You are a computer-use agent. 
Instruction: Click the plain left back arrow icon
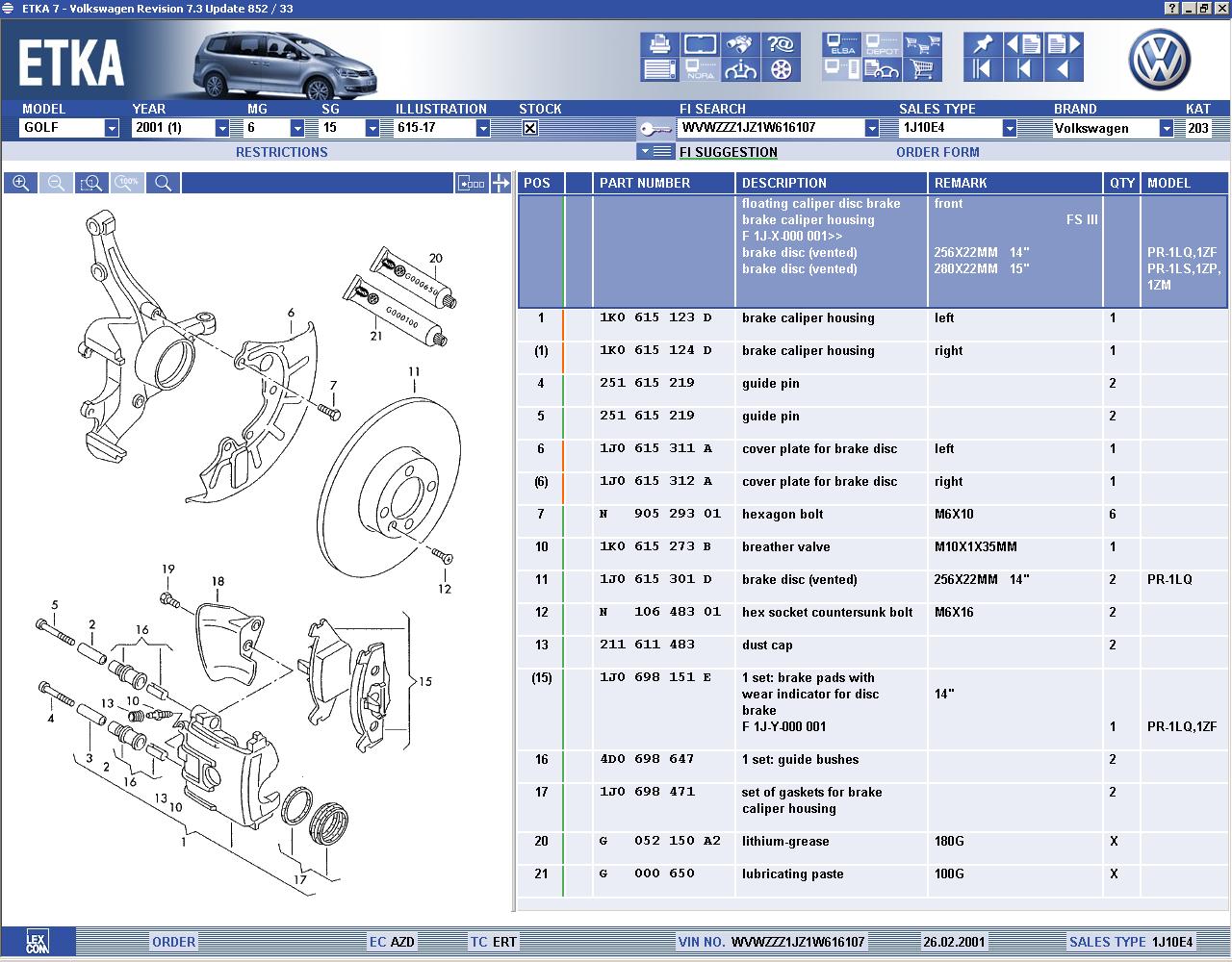click(x=1064, y=69)
